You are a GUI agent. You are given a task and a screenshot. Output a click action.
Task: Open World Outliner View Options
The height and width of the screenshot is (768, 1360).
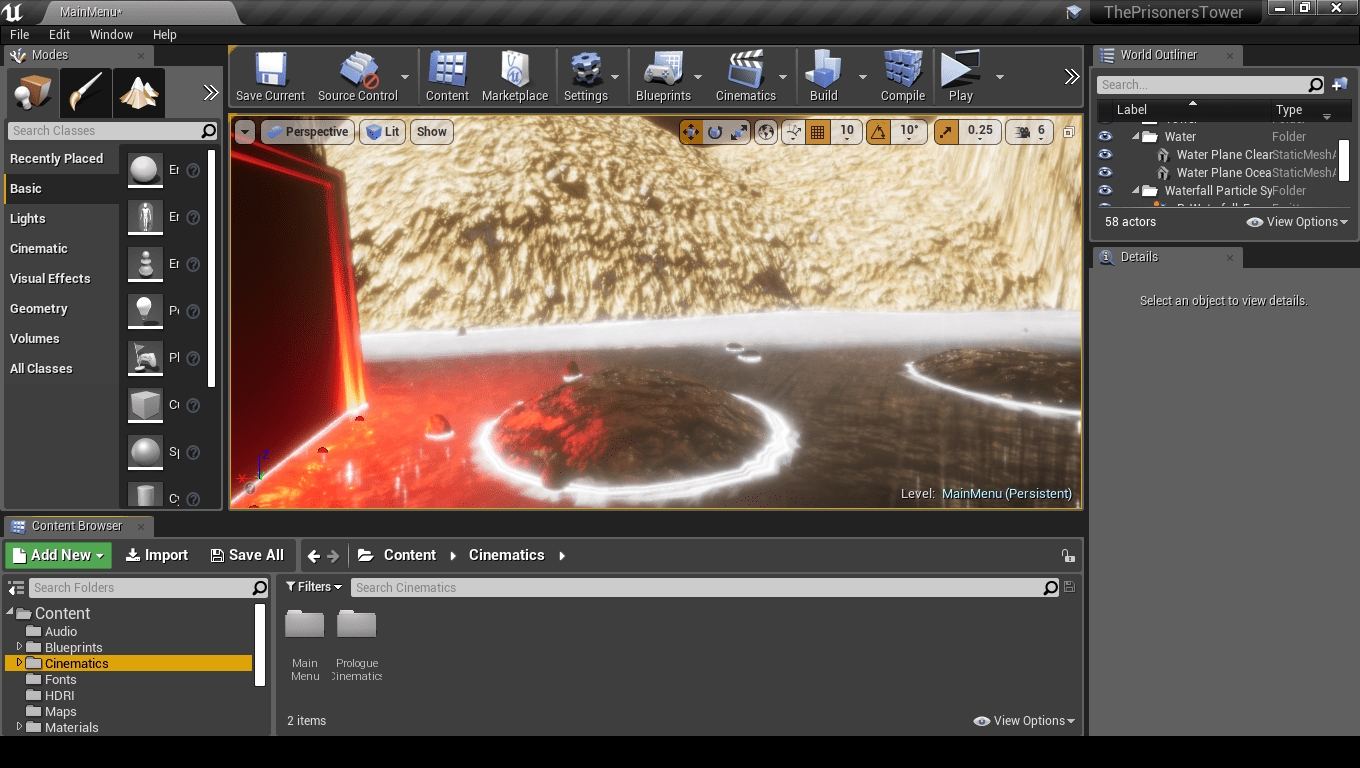click(1298, 222)
